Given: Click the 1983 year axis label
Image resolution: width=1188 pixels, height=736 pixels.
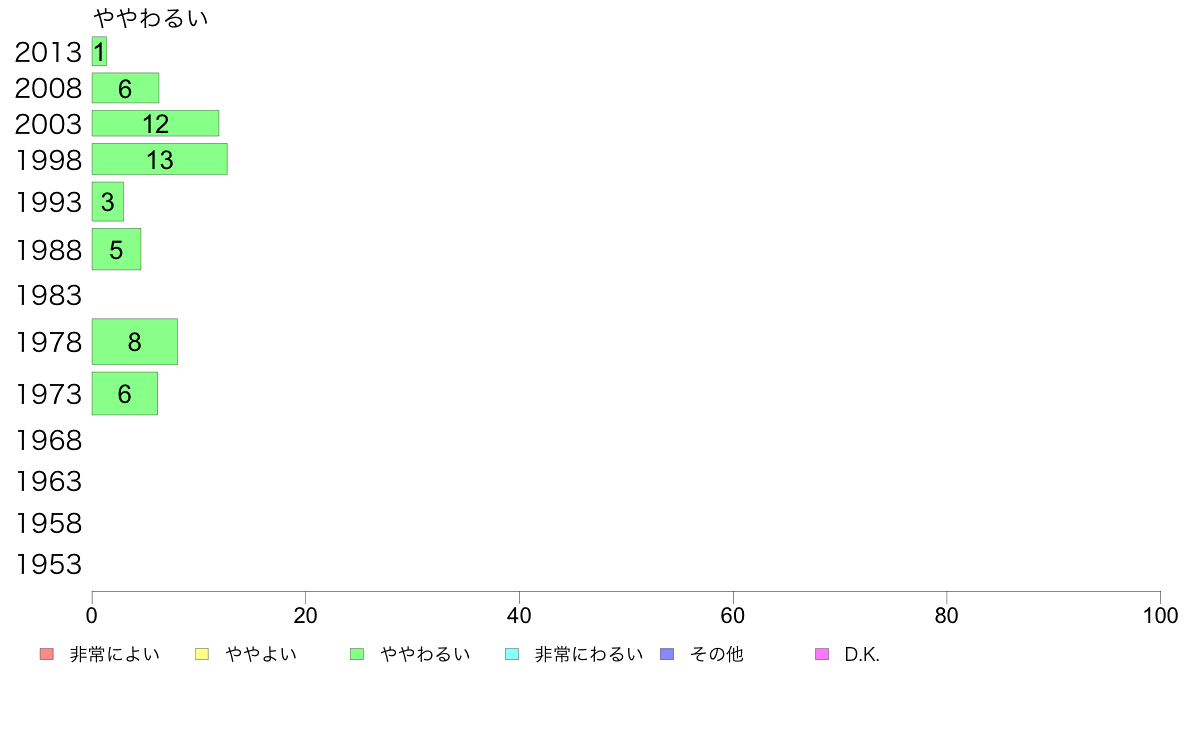Looking at the screenshot, I should [48, 296].
